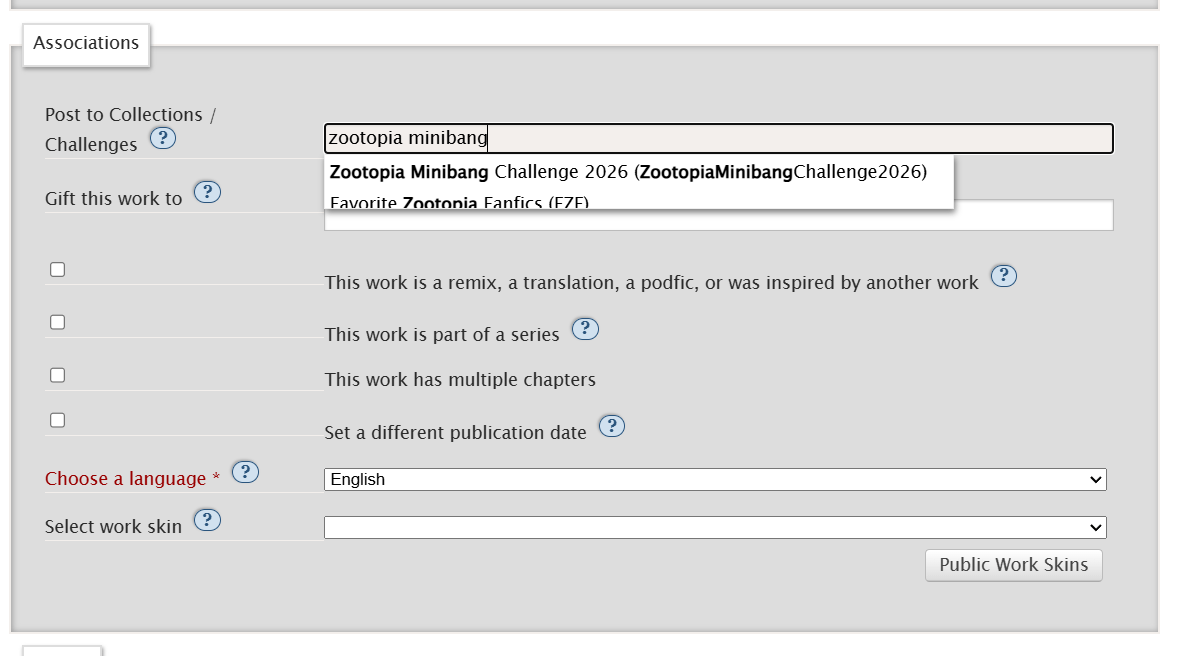Click the Public Work Skins button

pyautogui.click(x=1013, y=565)
